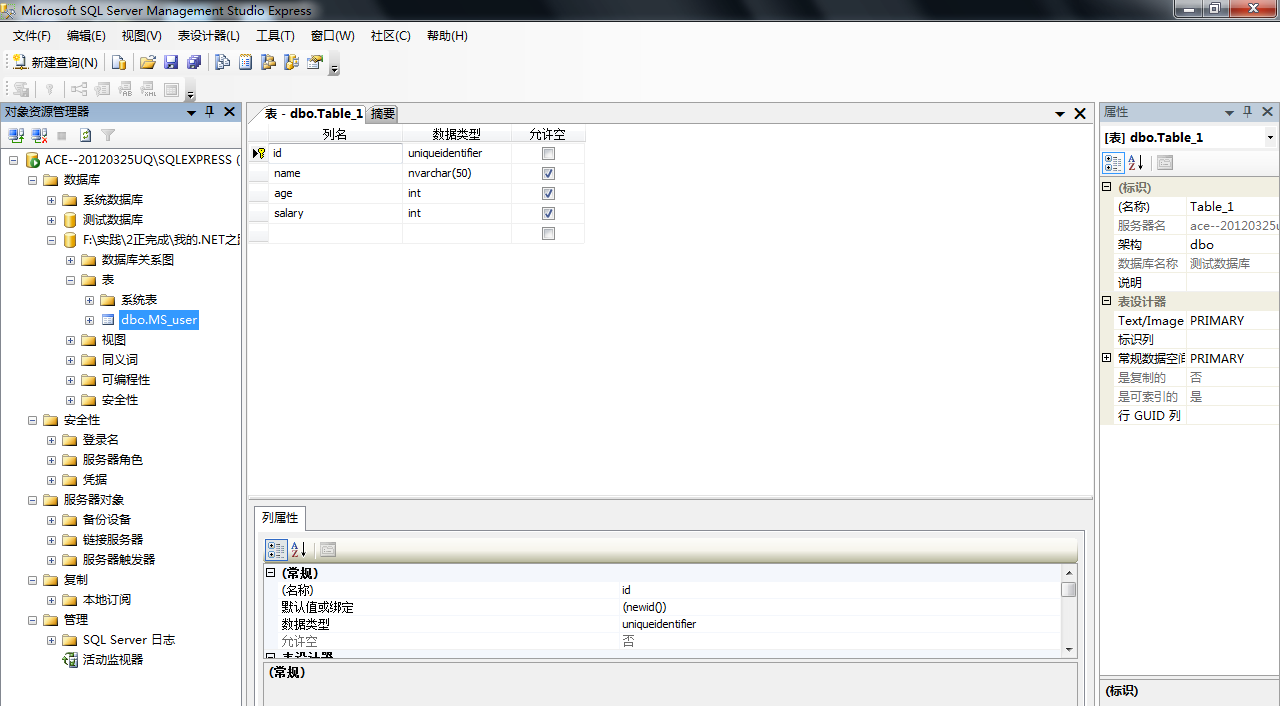
Task: Close the table designer document tab
Action: pyautogui.click(x=1080, y=114)
